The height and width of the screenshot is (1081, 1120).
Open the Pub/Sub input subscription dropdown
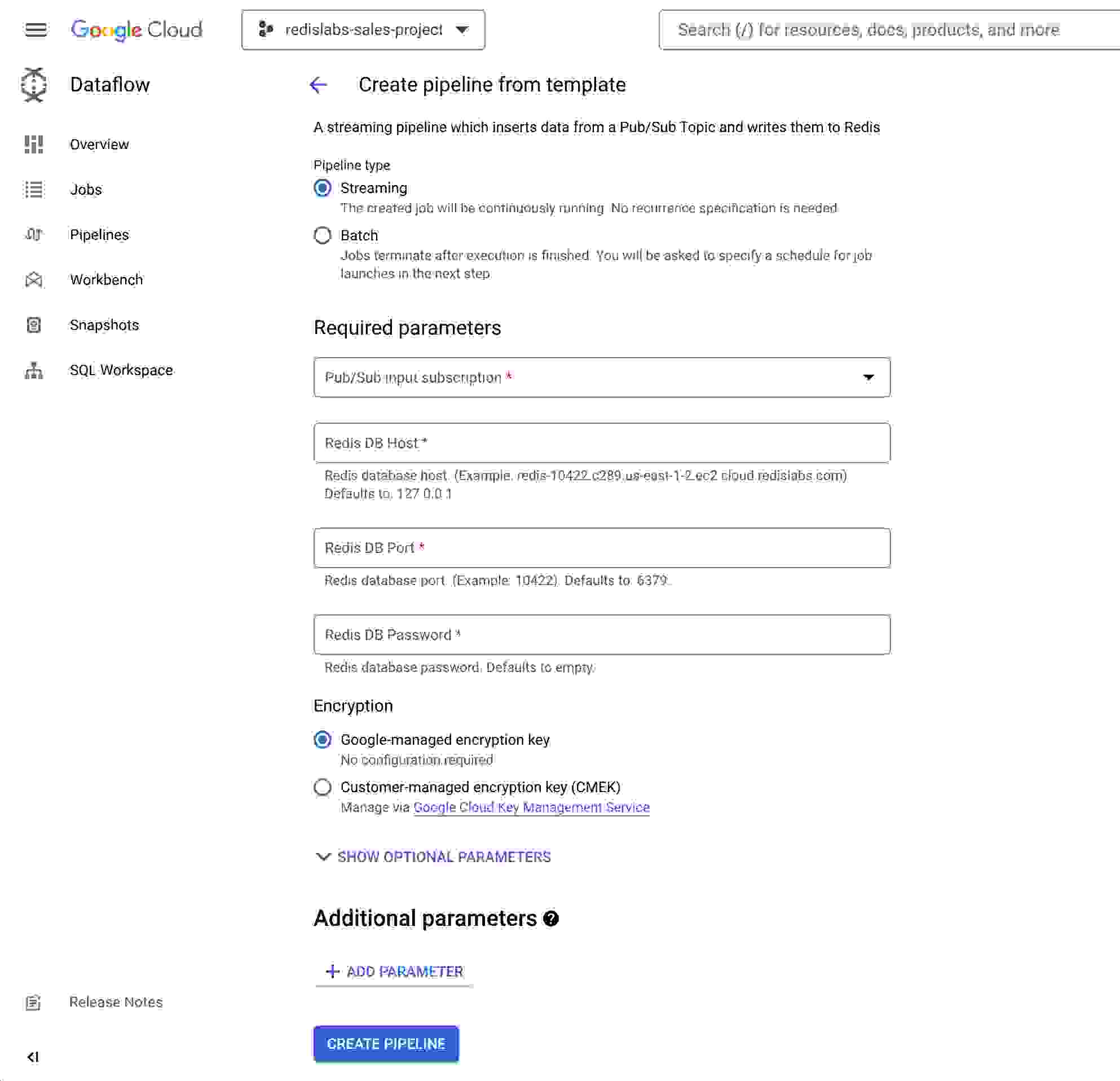pyautogui.click(x=869, y=377)
